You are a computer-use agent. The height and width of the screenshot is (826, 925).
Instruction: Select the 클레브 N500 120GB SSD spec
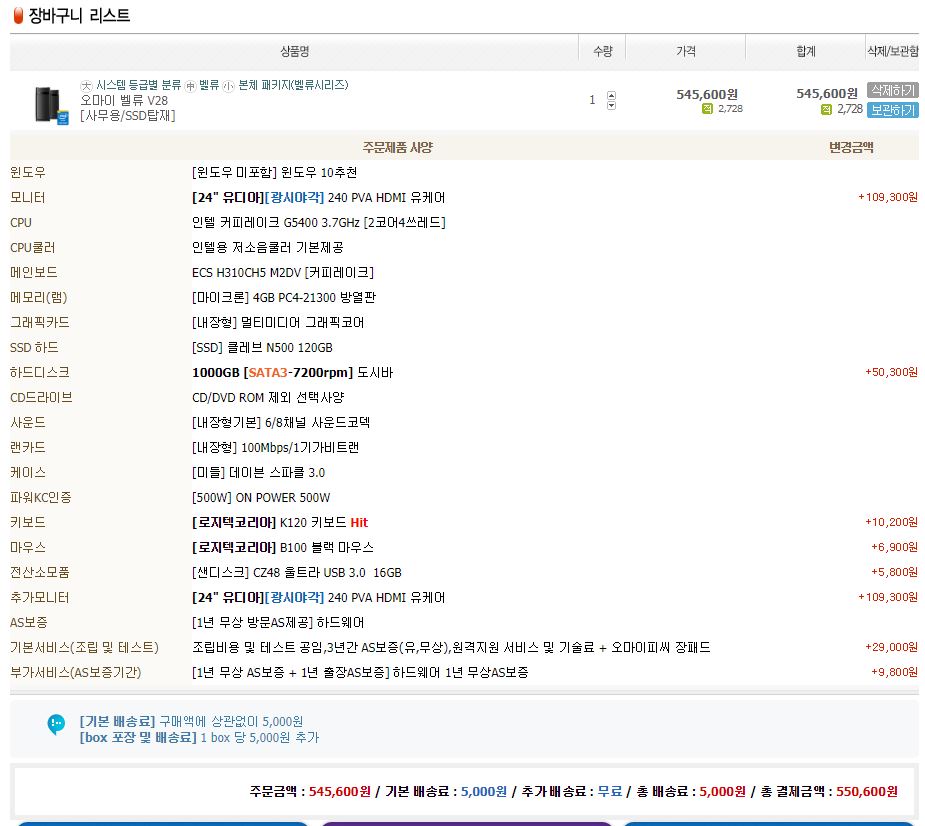click(262, 348)
